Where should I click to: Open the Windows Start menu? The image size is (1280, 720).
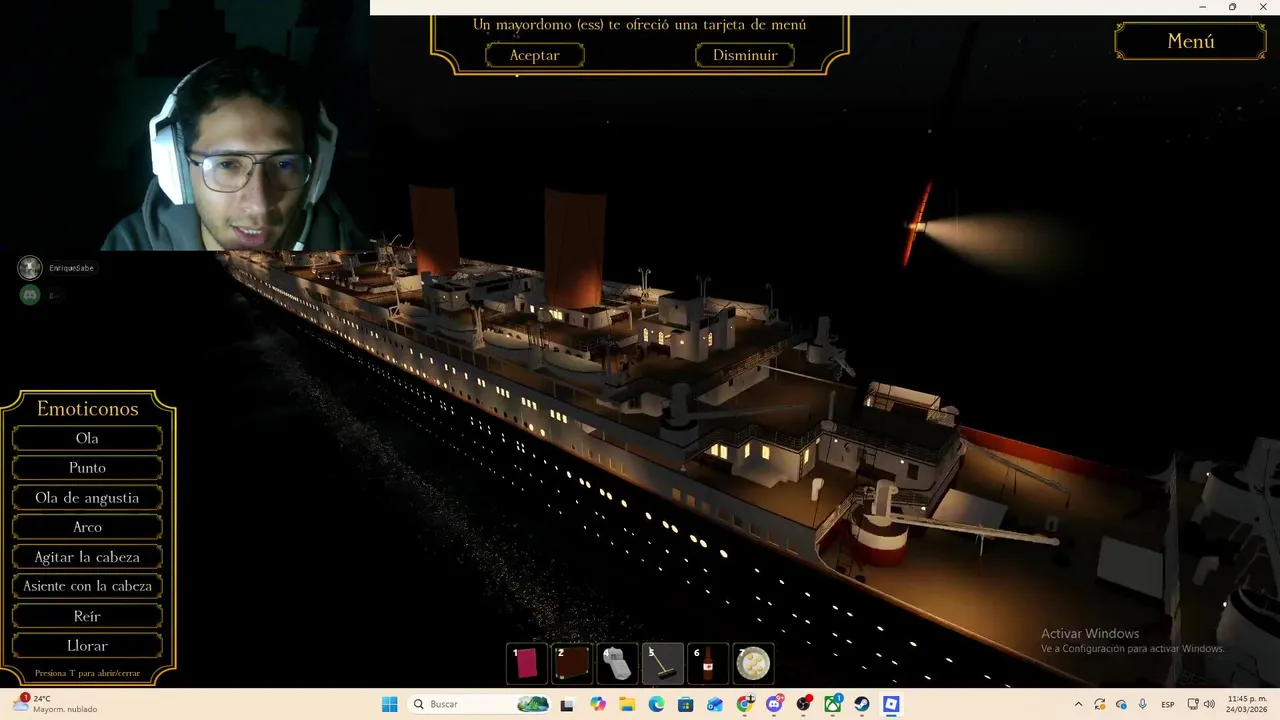389,704
